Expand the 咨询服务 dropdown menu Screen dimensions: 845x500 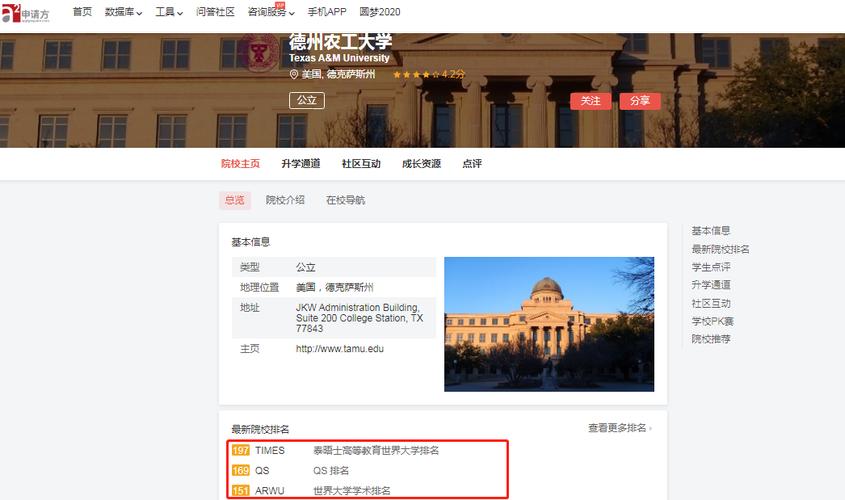pos(271,12)
